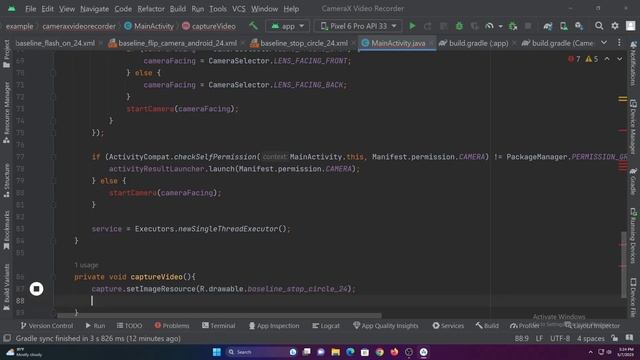Click the Debug app bug icon
The width and height of the screenshot is (640, 360).
(x=459, y=26)
